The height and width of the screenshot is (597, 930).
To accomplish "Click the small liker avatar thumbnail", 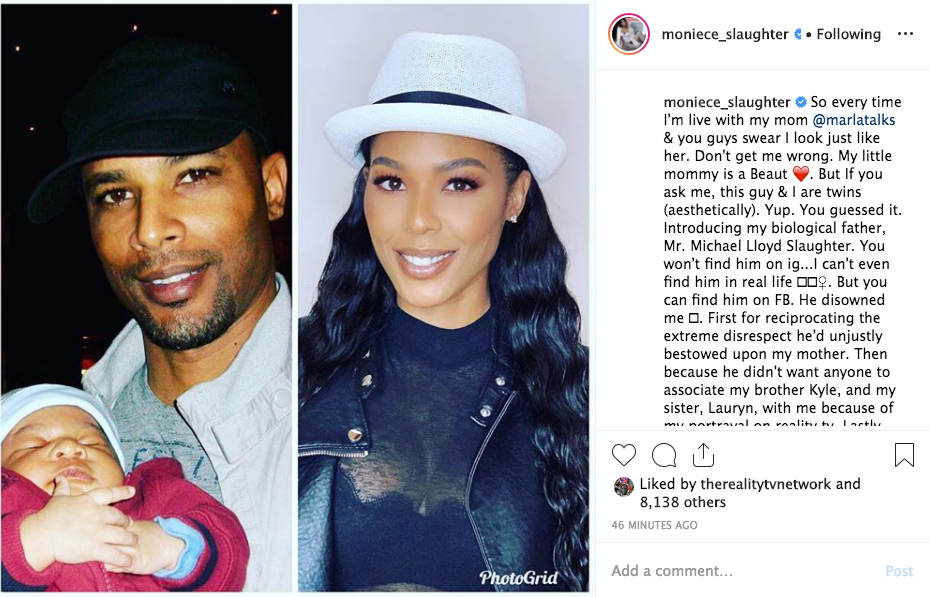I will click(x=623, y=486).
